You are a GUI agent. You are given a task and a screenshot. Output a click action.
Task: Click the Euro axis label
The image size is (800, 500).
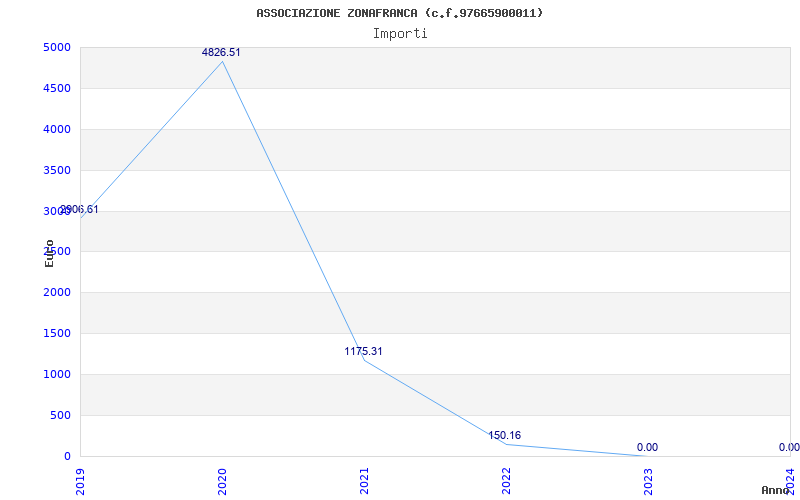[49, 254]
